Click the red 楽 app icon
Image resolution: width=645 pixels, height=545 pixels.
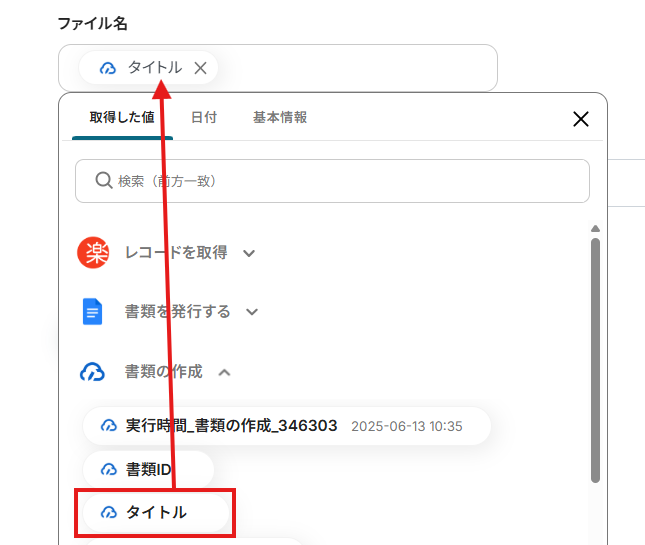pos(93,253)
